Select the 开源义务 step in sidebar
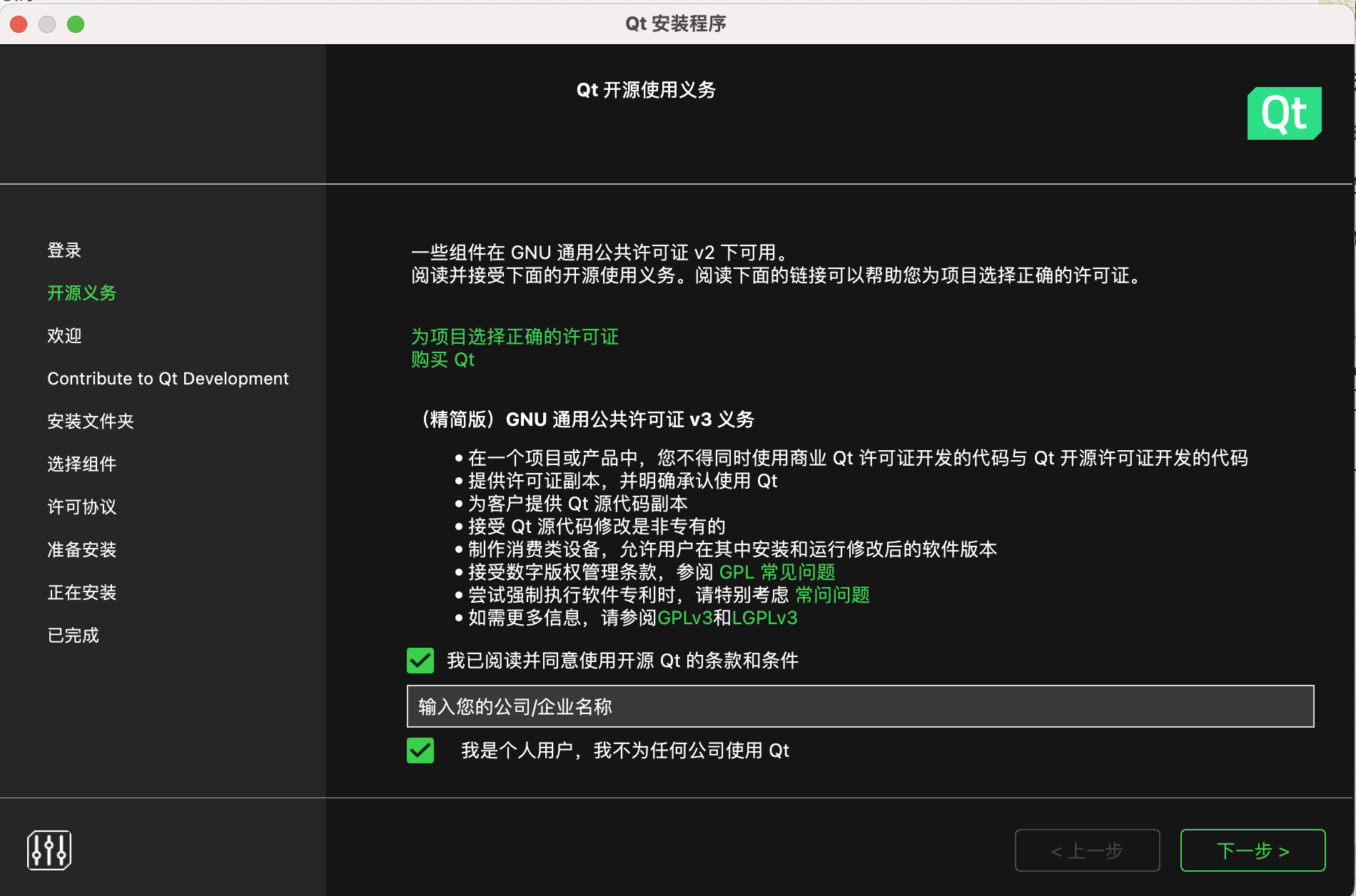This screenshot has height=896, width=1356. (x=81, y=293)
